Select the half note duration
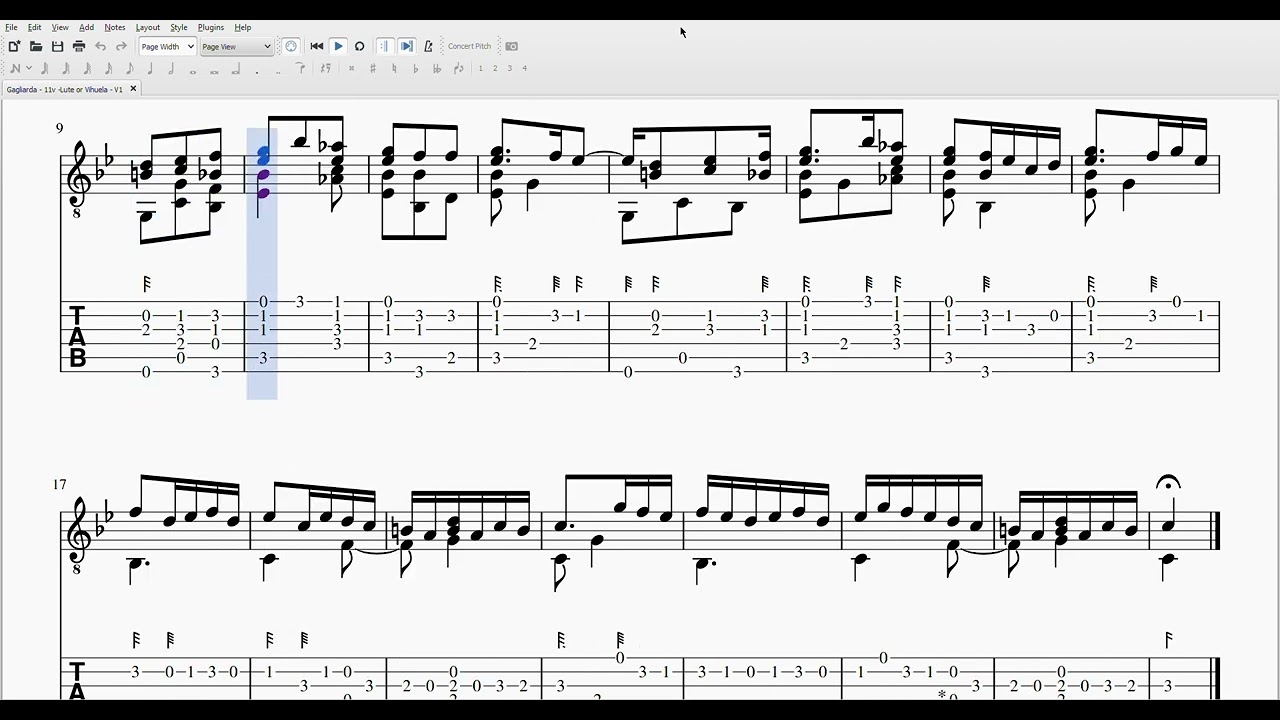 pos(171,68)
